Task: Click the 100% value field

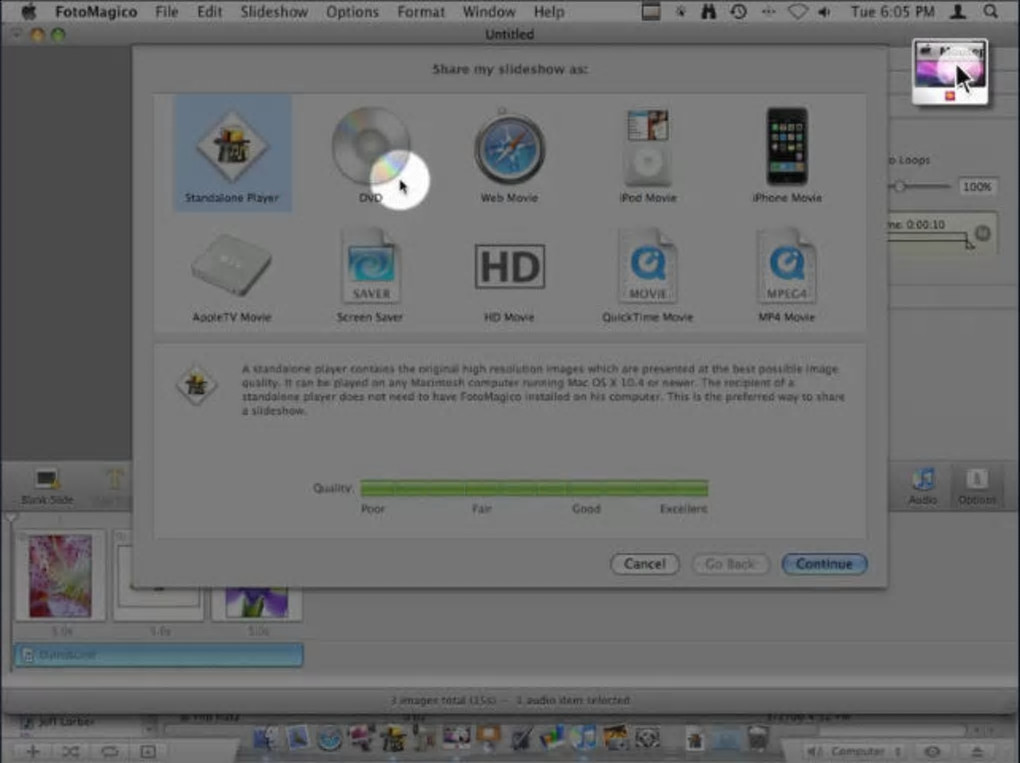Action: click(x=977, y=187)
